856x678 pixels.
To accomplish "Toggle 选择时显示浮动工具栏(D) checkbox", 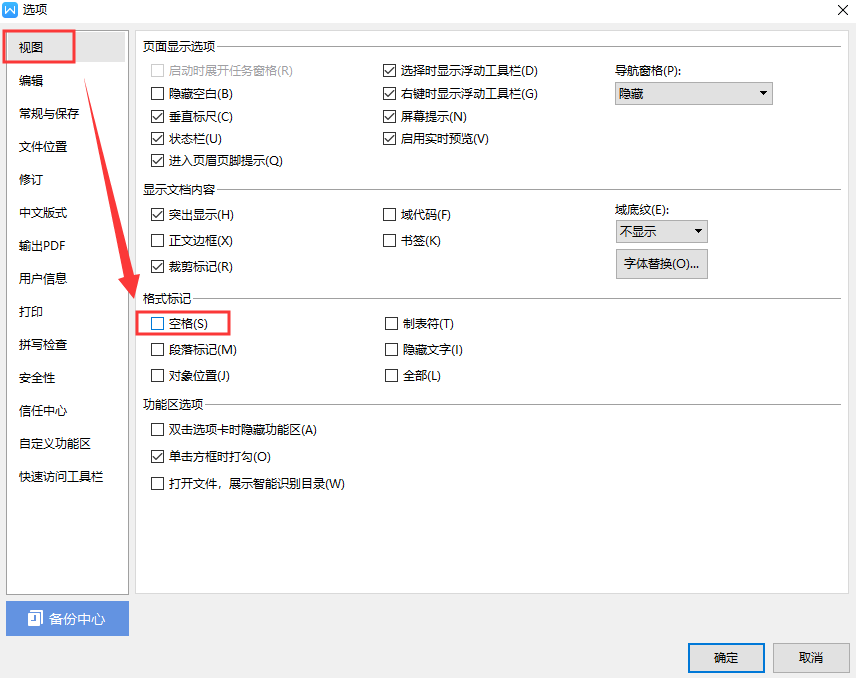I will click(389, 70).
